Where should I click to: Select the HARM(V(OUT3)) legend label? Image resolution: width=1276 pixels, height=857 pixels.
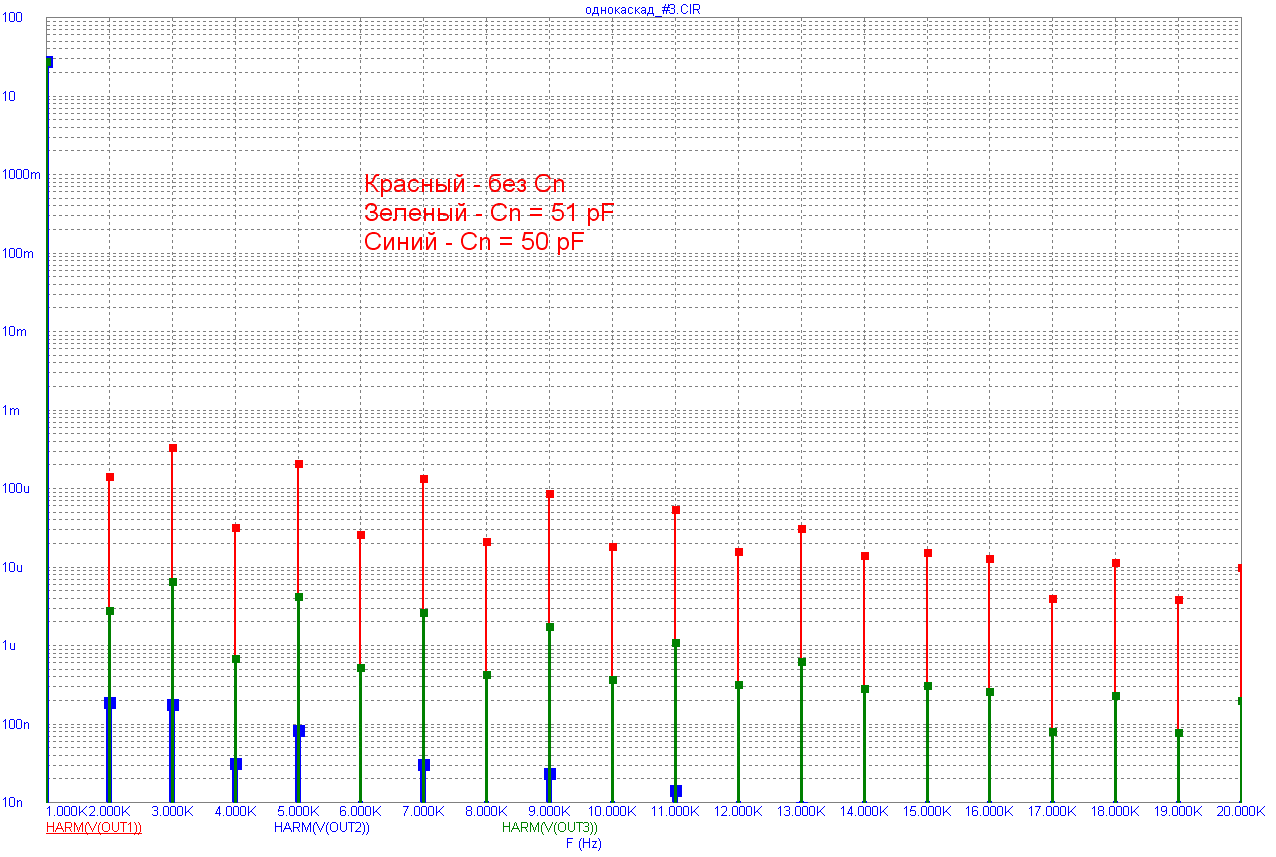pos(550,827)
